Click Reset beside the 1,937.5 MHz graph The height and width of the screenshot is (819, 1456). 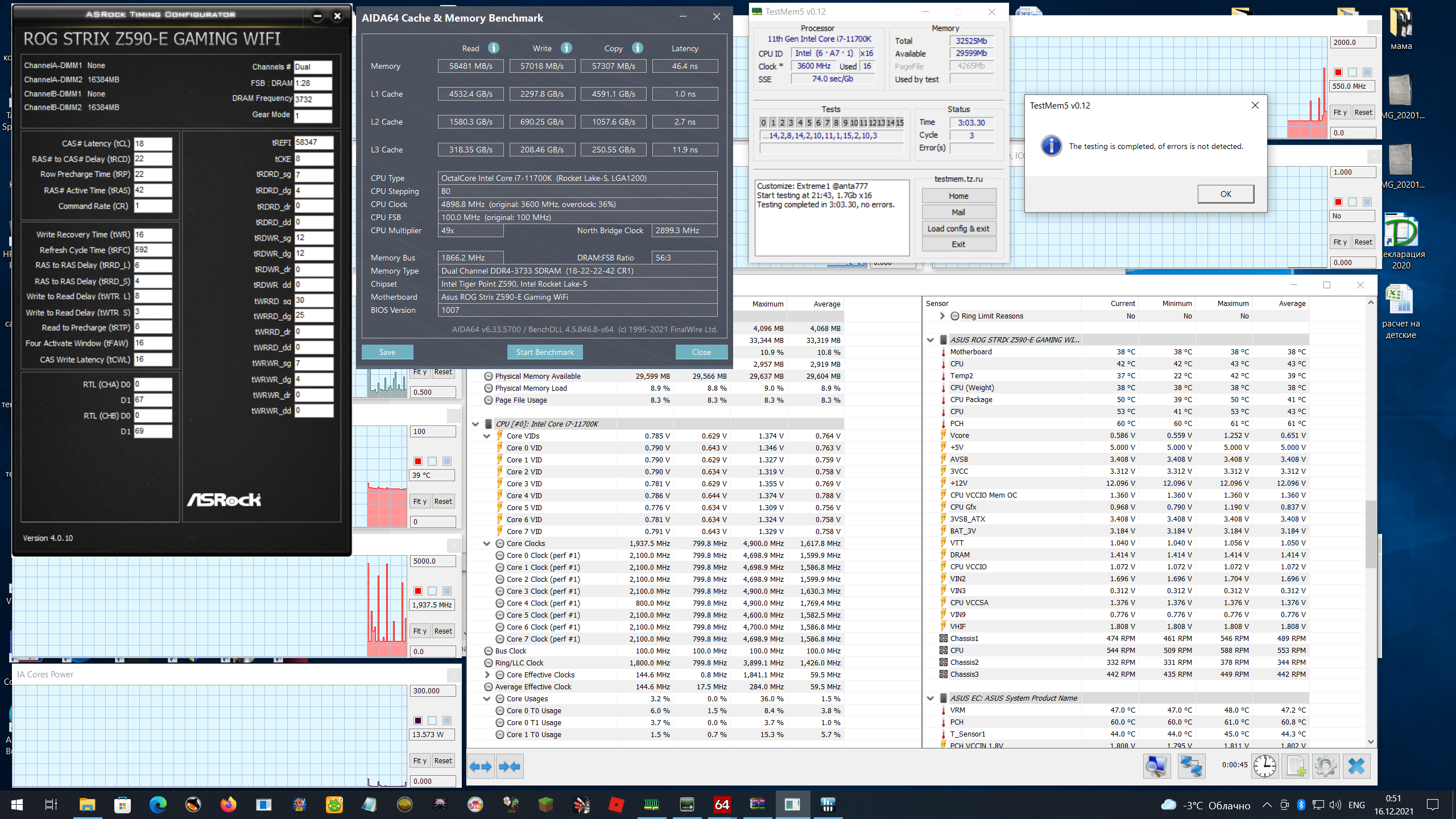442,631
